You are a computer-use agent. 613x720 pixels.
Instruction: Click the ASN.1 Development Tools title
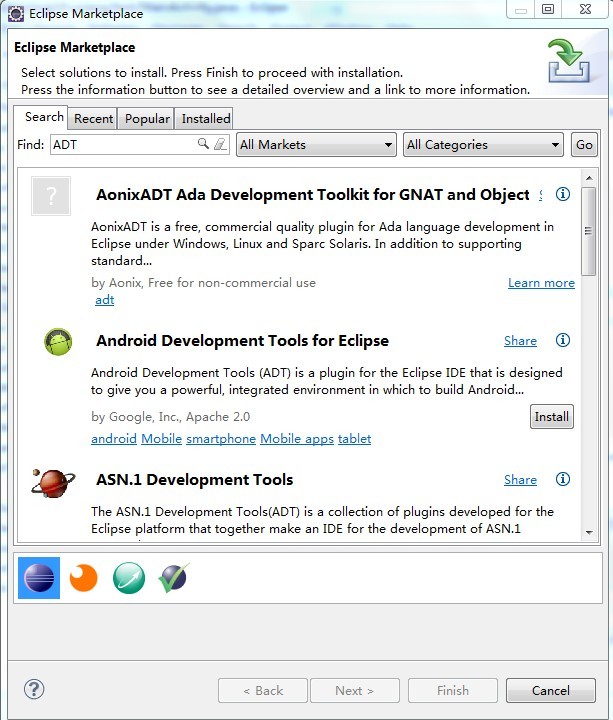(x=195, y=479)
